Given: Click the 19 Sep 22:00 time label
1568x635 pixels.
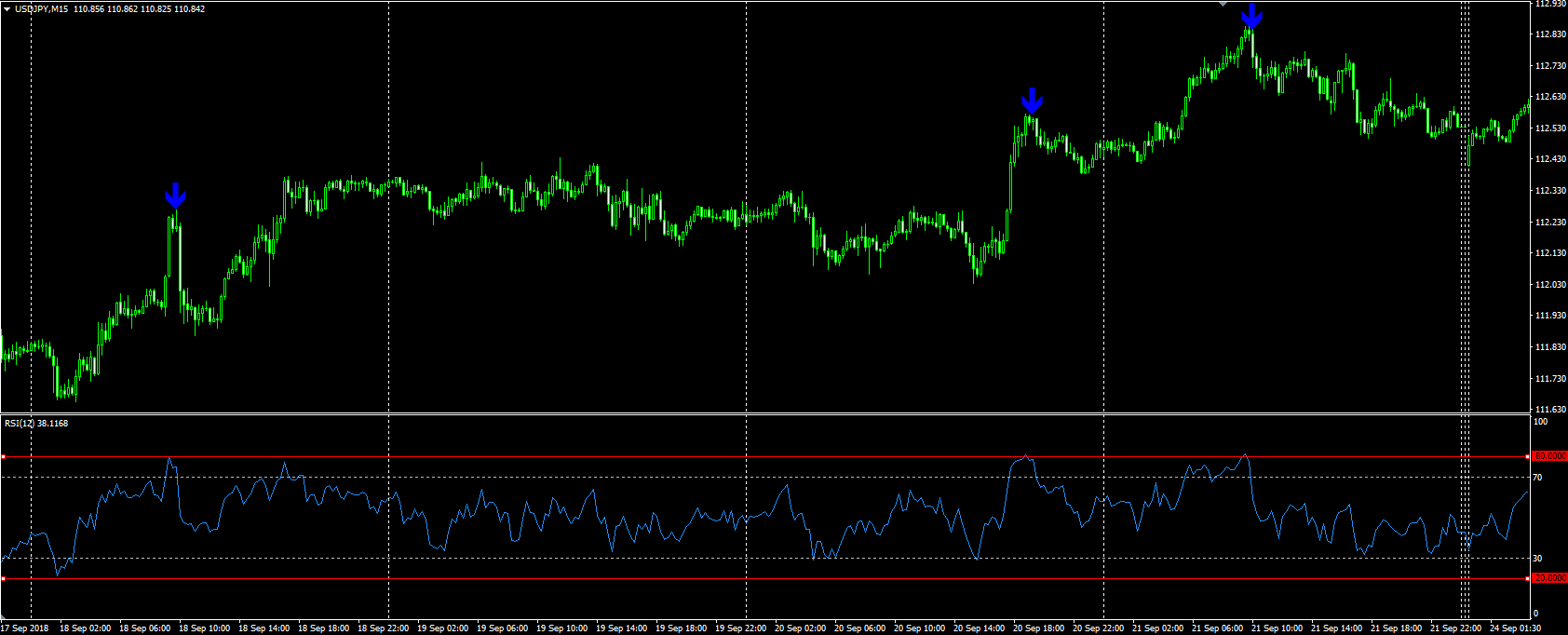Looking at the screenshot, I should (741, 628).
